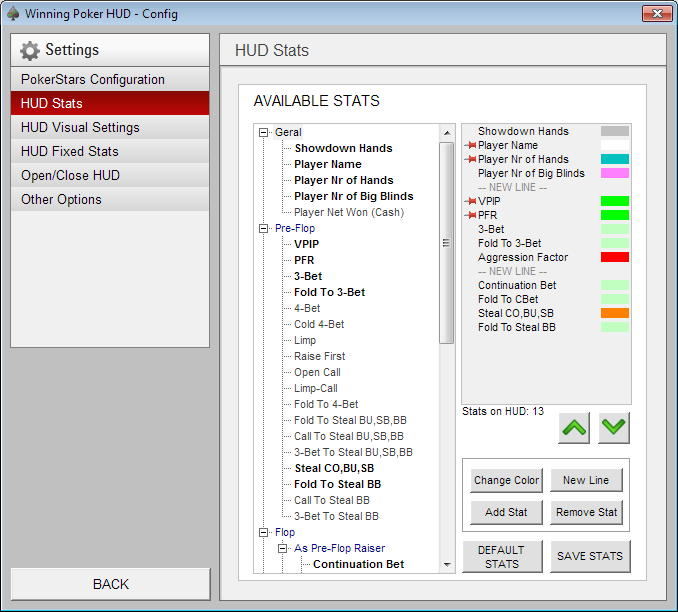
Task: Click the spade icon in title bar
Action: (13, 13)
